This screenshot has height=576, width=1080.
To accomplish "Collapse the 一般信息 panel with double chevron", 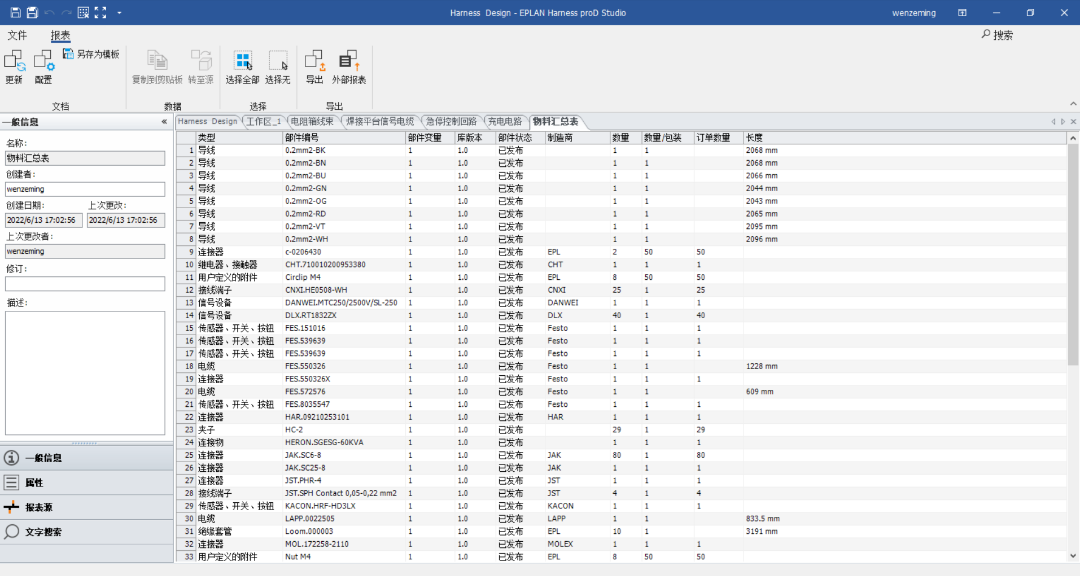I will [164, 122].
